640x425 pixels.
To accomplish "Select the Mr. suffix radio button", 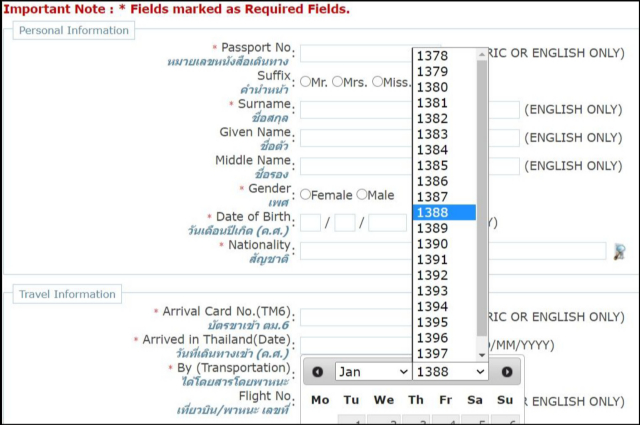I will (x=306, y=82).
